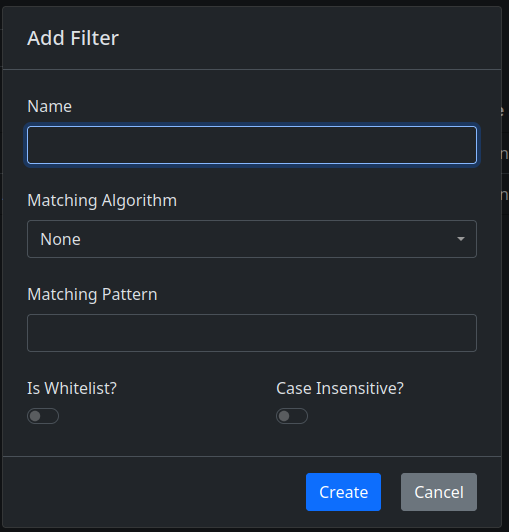509x532 pixels.
Task: Click into the Matching Pattern field
Action: coord(252,333)
